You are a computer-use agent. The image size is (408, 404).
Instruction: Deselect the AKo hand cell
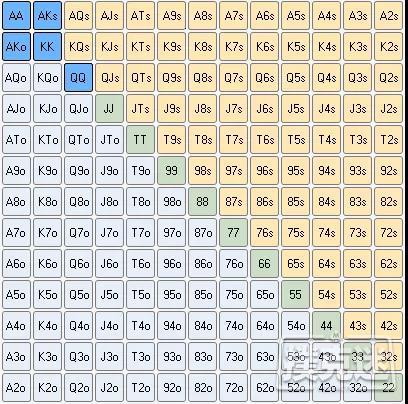coord(17,47)
